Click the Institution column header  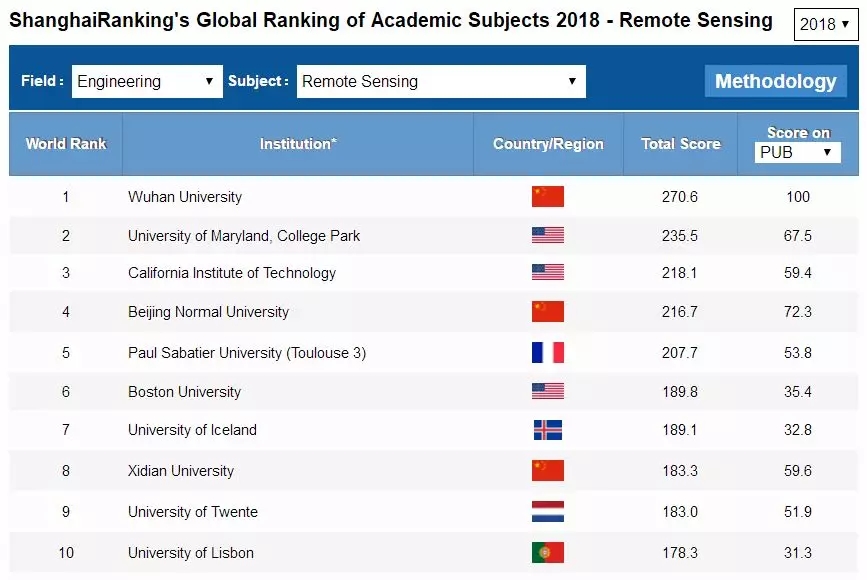click(x=298, y=144)
